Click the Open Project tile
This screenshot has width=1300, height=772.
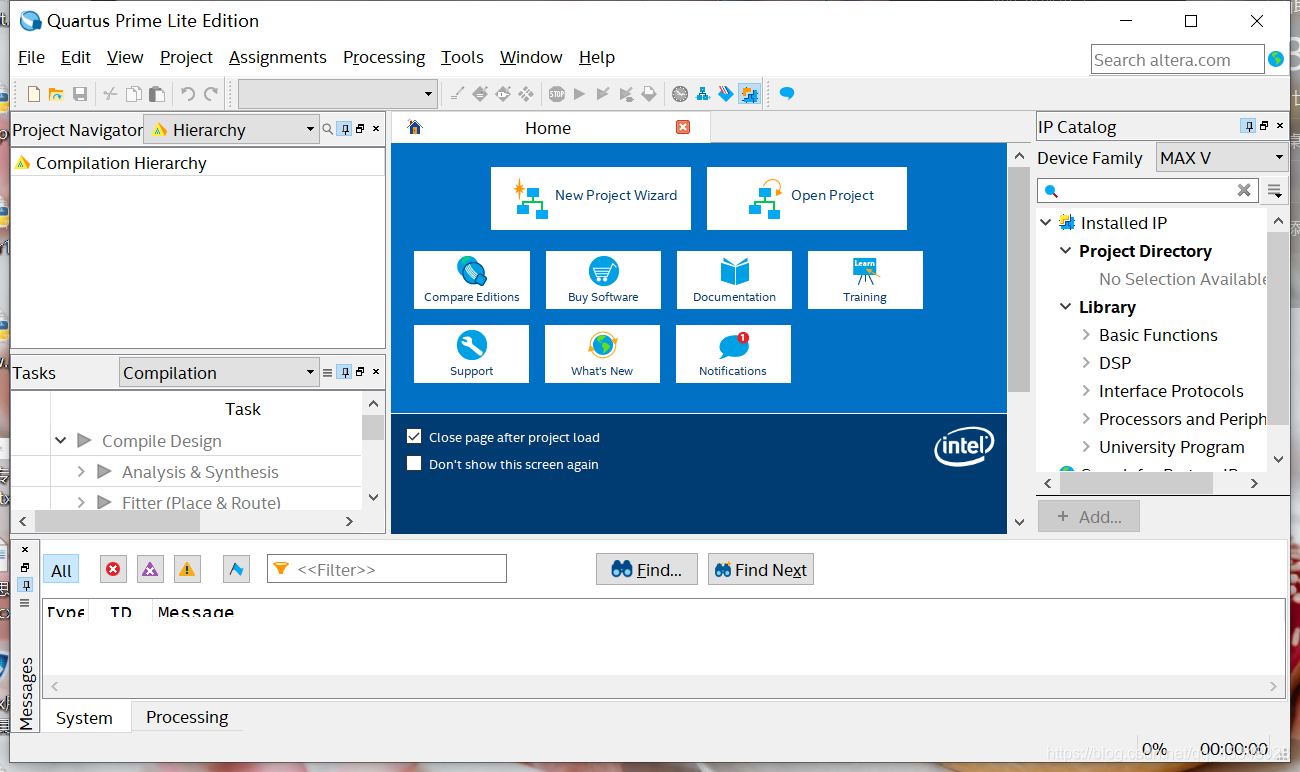pos(807,198)
